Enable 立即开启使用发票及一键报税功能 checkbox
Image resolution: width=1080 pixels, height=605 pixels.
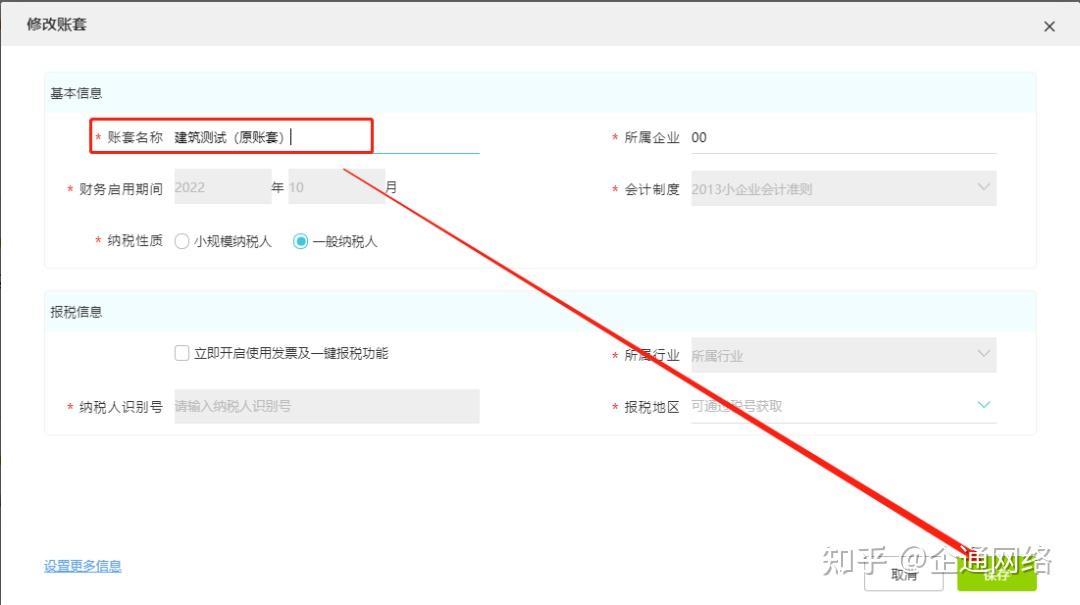182,353
